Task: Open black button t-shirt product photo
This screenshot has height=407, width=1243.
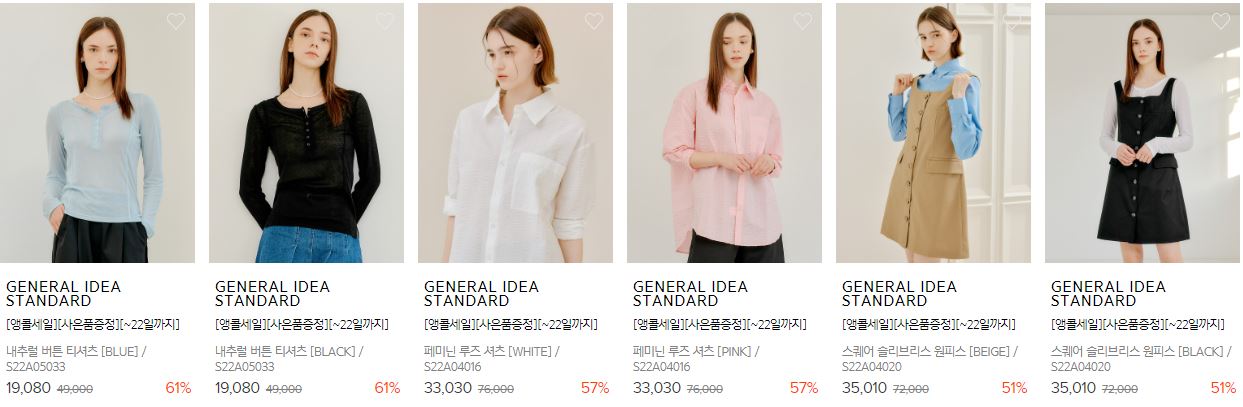Action: coord(306,133)
